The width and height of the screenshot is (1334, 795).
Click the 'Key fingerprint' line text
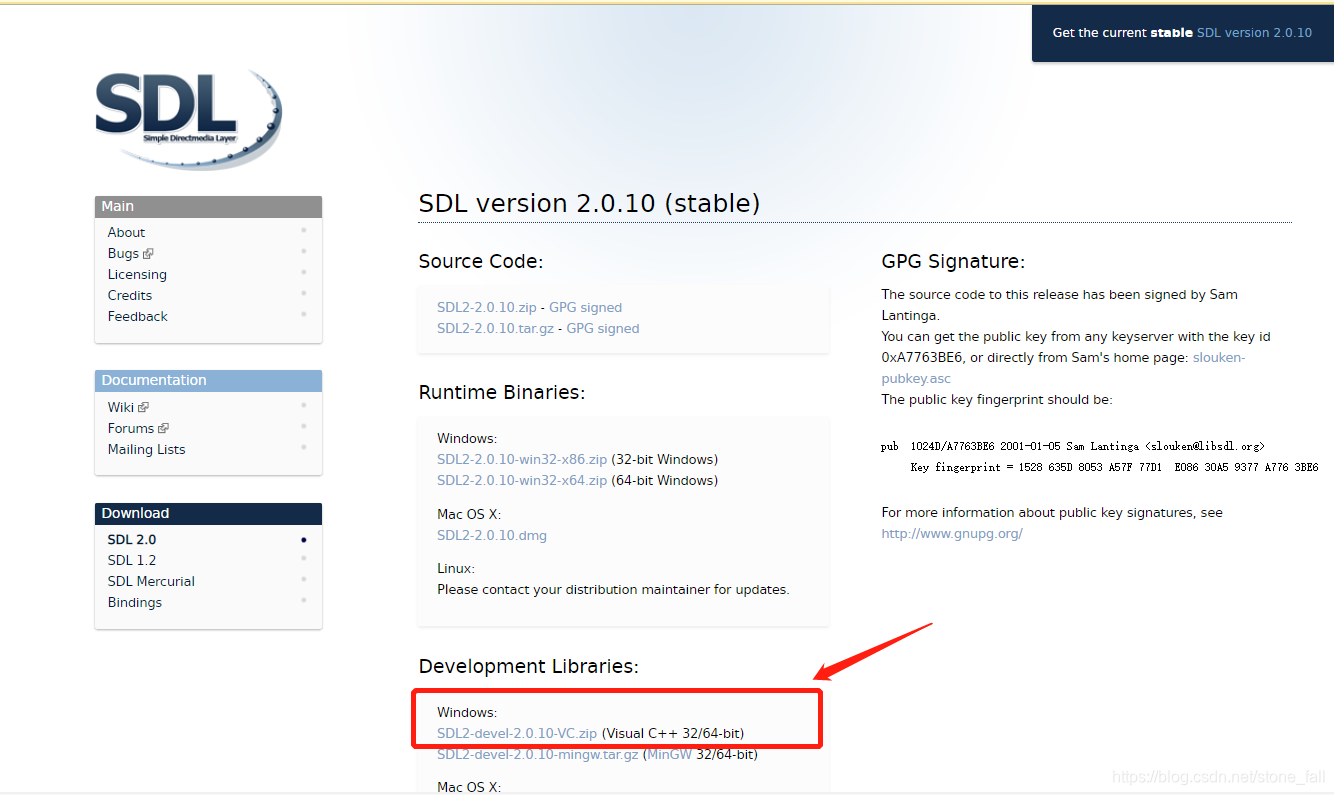(1114, 467)
